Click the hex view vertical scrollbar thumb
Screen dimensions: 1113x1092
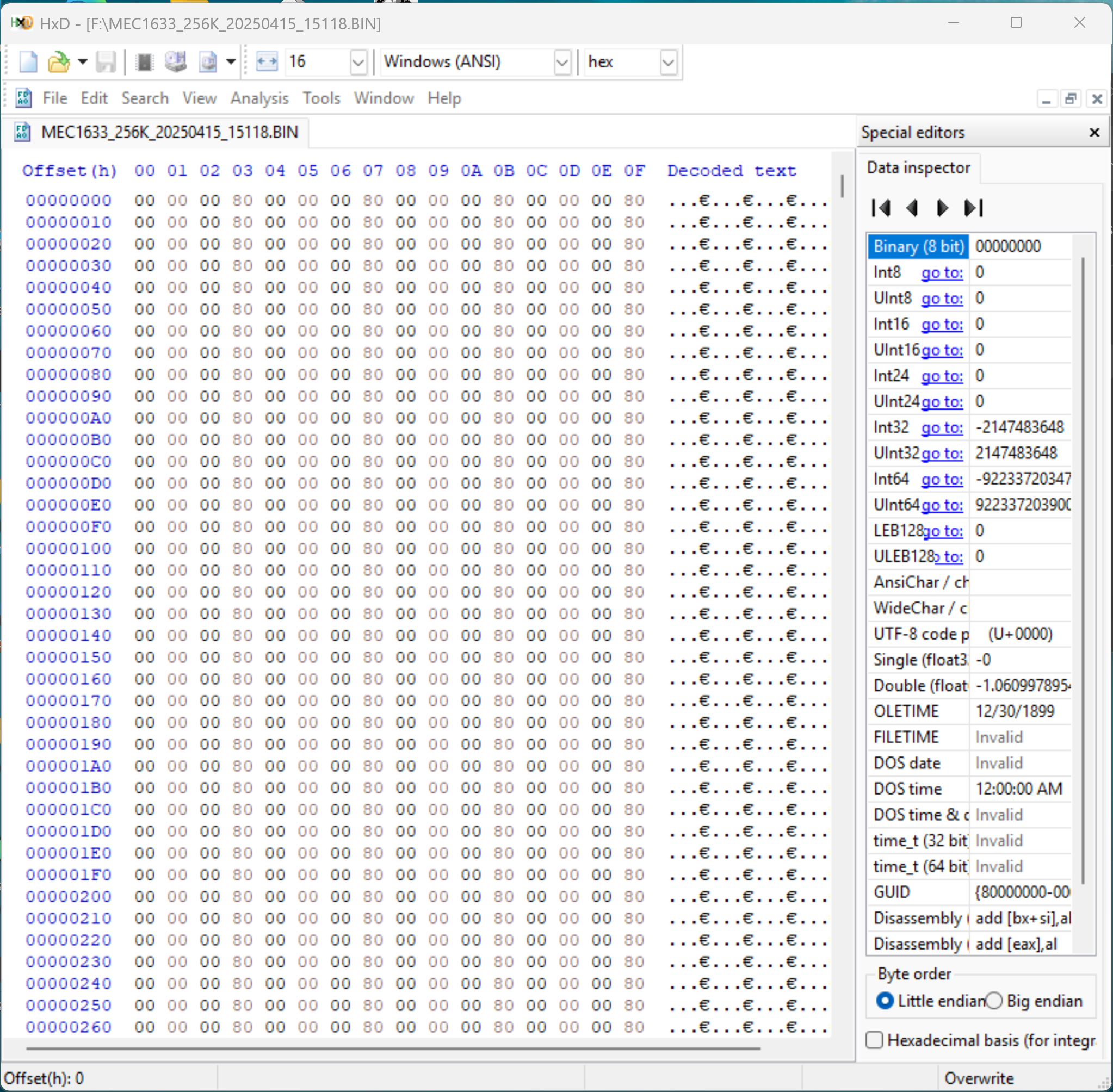pos(842,186)
